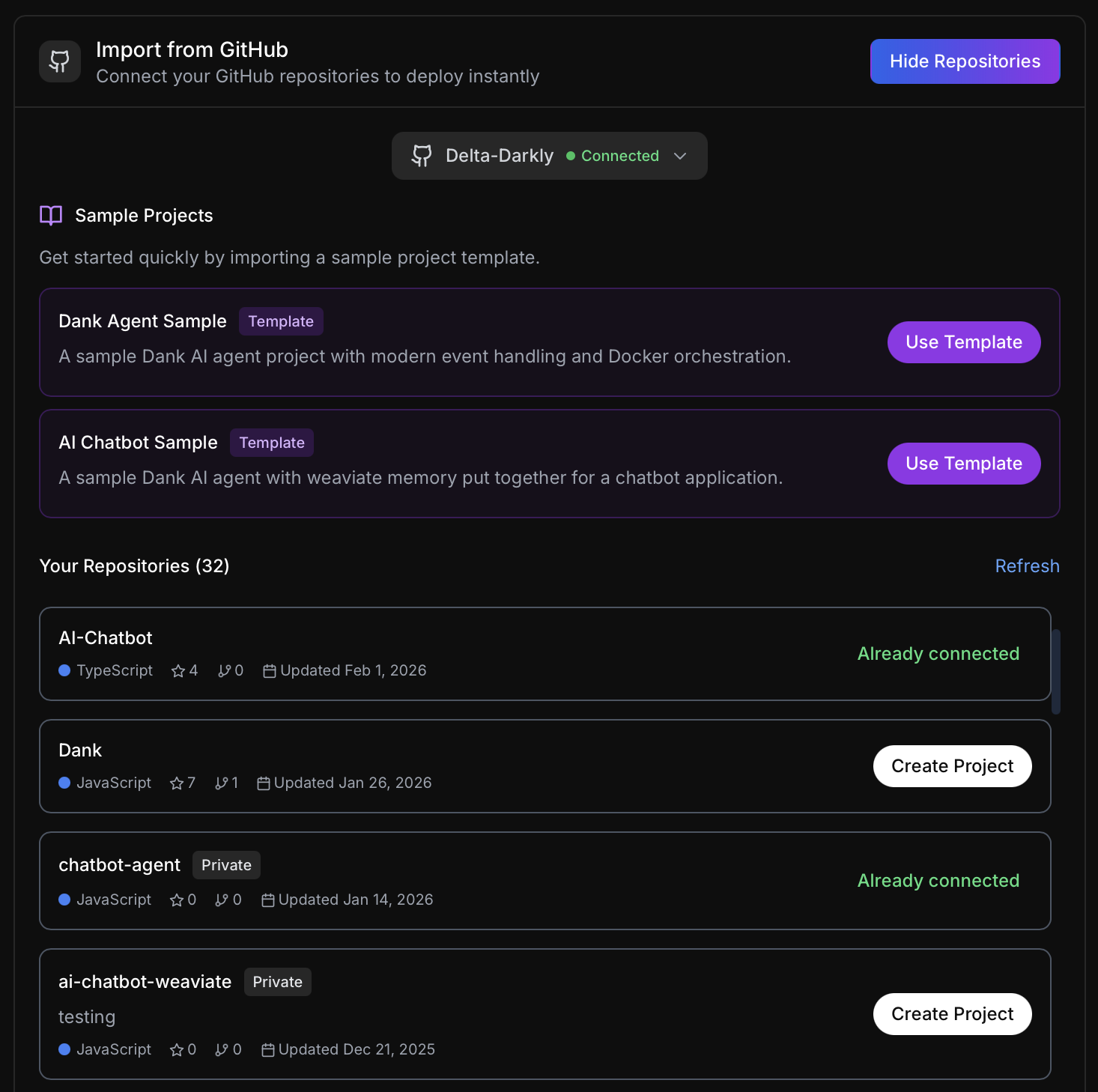Click the star icon on ai-chatbot-weaviate repository
The width and height of the screenshot is (1098, 1092).
click(177, 1050)
